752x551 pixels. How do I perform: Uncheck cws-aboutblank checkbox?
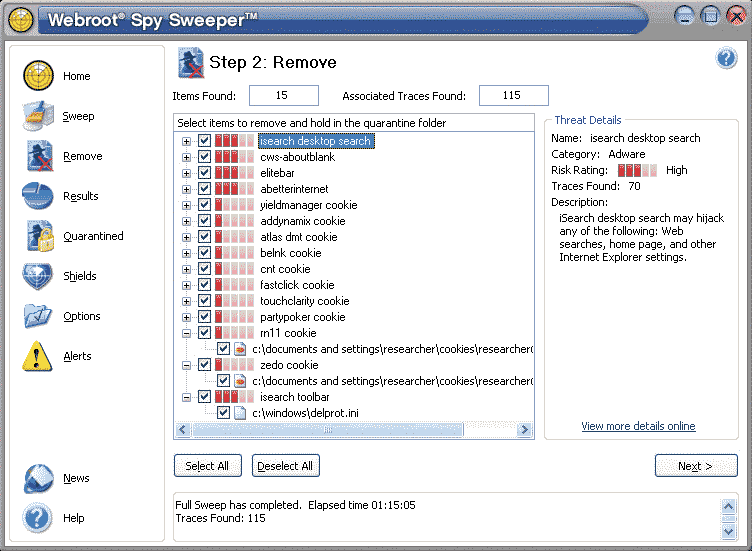click(205, 157)
